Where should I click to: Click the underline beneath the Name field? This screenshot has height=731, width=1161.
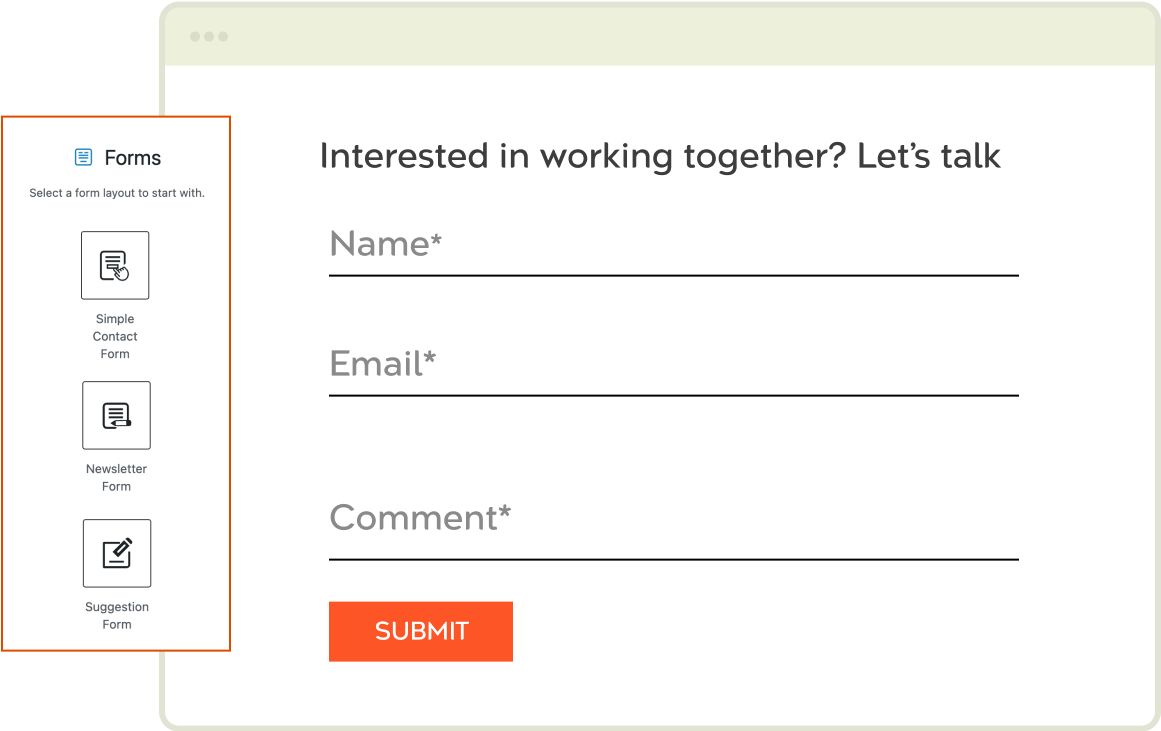(673, 275)
